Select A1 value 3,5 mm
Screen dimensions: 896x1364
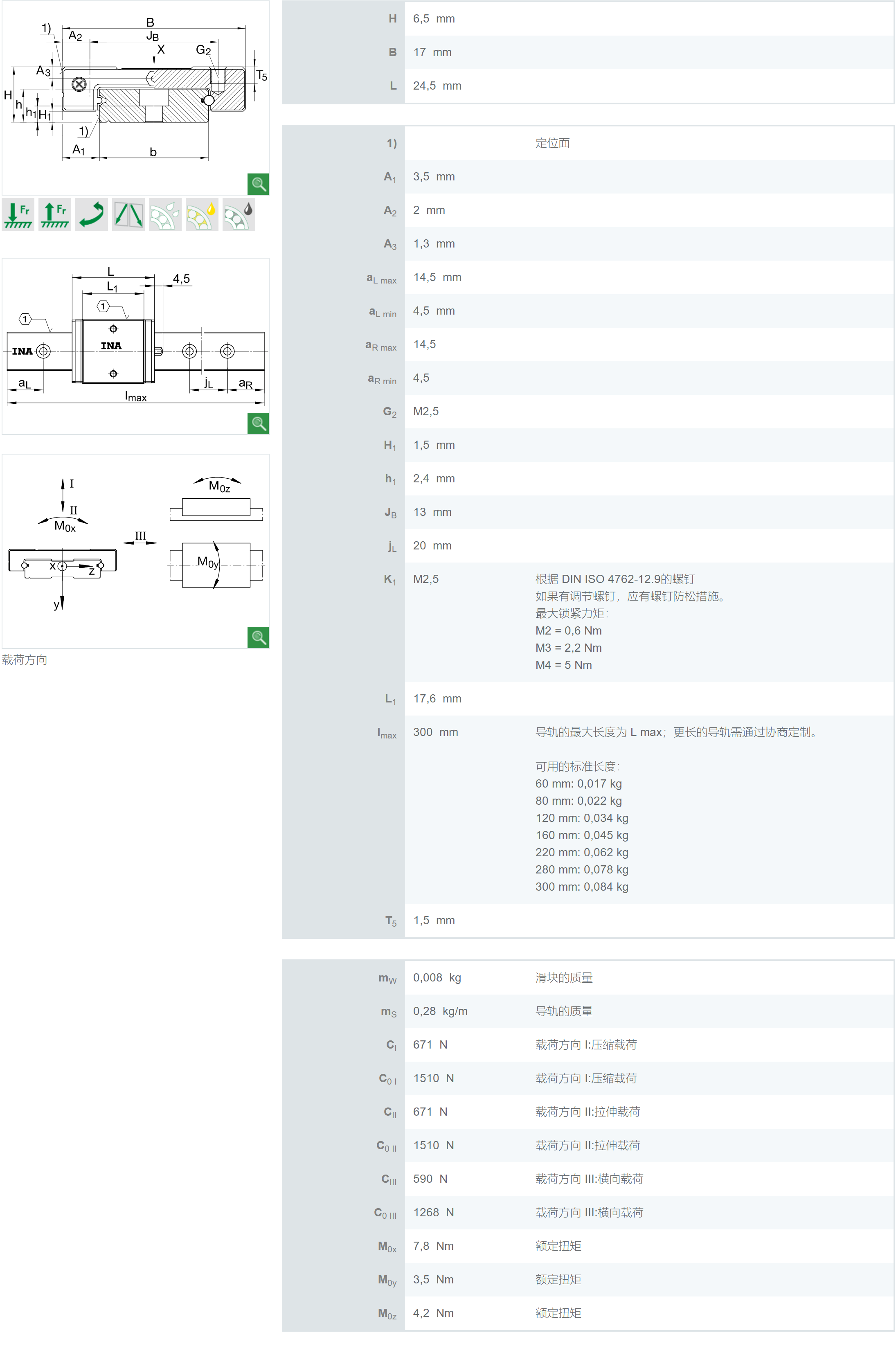coord(434,176)
